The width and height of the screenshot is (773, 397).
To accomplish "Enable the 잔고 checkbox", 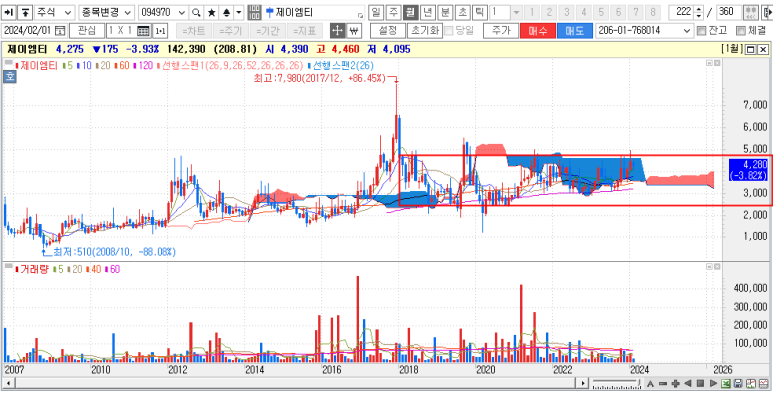I will pos(702,31).
